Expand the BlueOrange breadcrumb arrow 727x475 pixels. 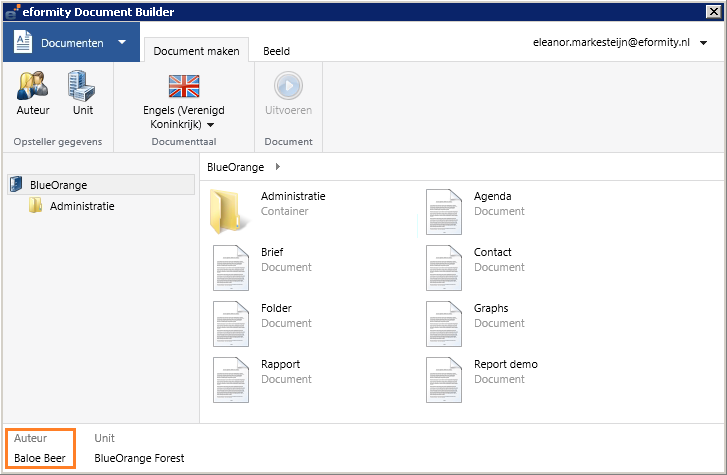[x=278, y=167]
